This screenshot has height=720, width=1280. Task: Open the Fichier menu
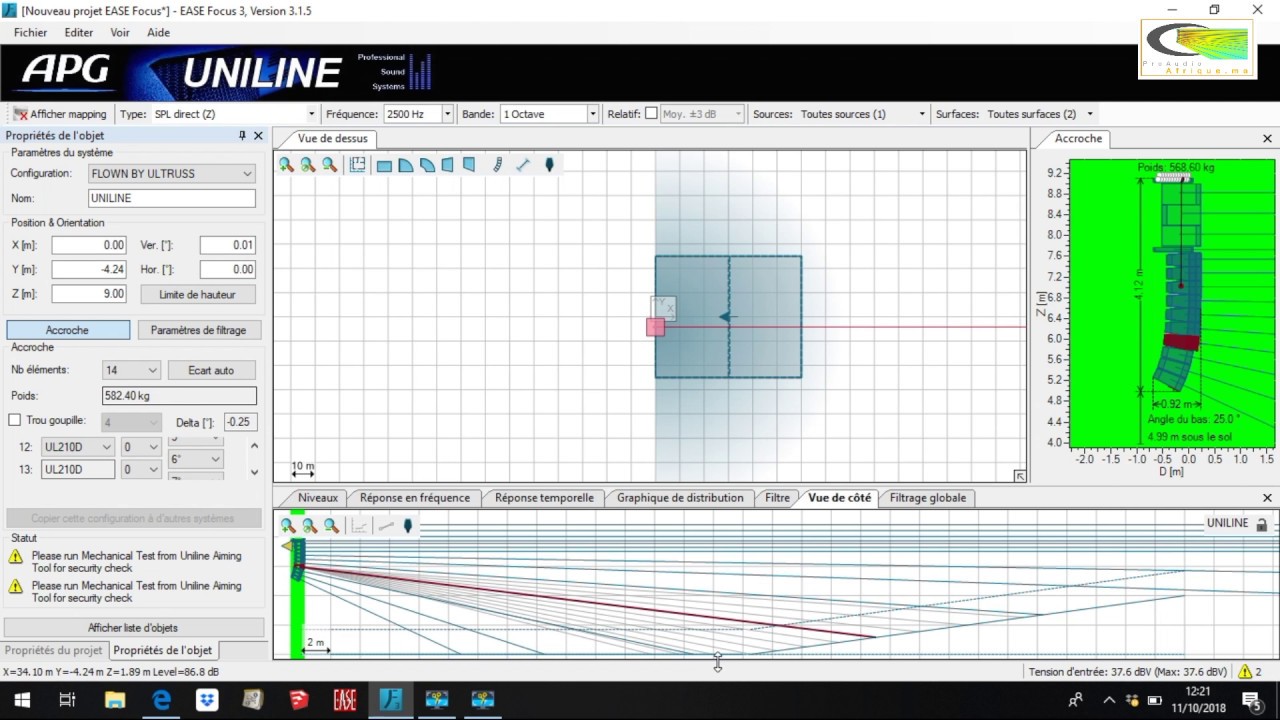tap(30, 32)
